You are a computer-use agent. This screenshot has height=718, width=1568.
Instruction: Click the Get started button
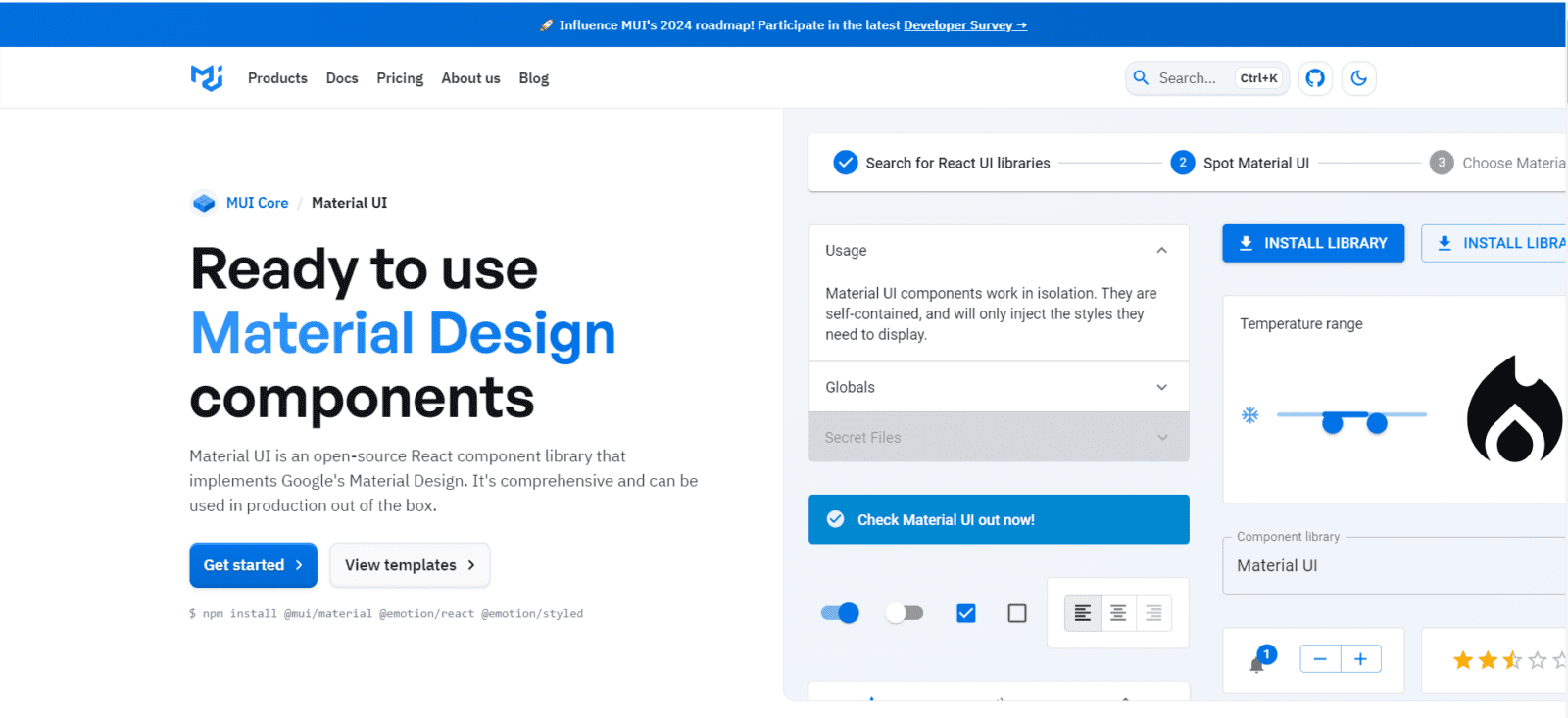pos(253,565)
